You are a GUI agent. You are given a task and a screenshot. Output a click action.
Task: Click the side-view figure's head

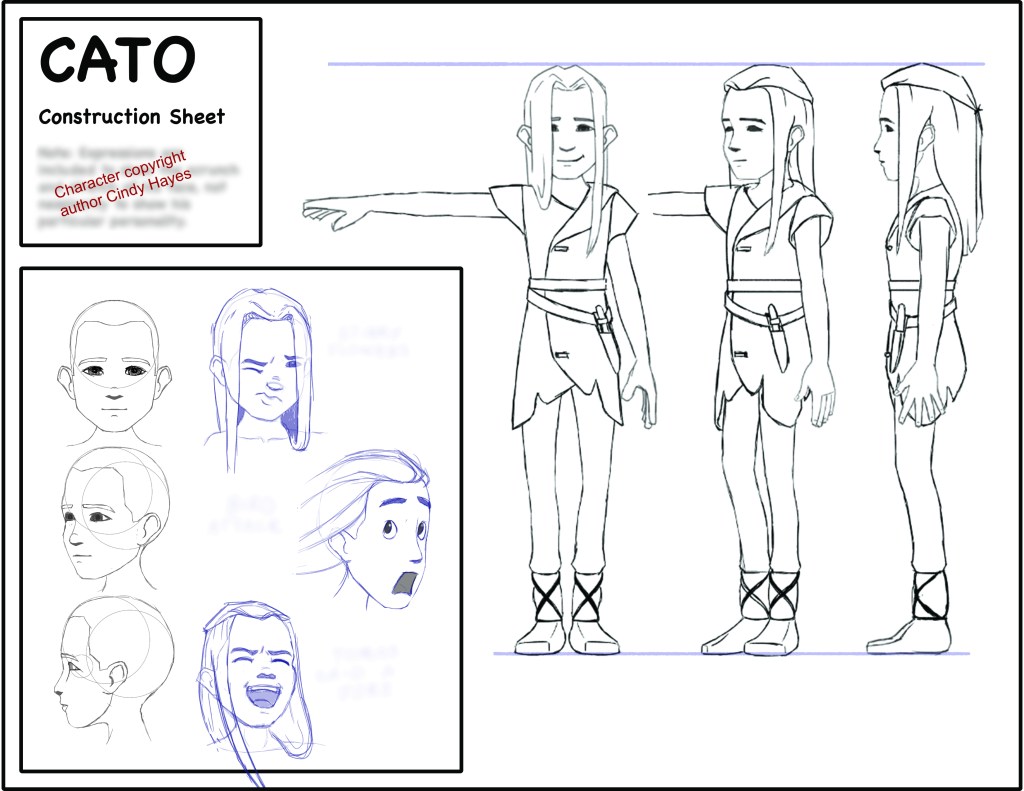tap(905, 130)
